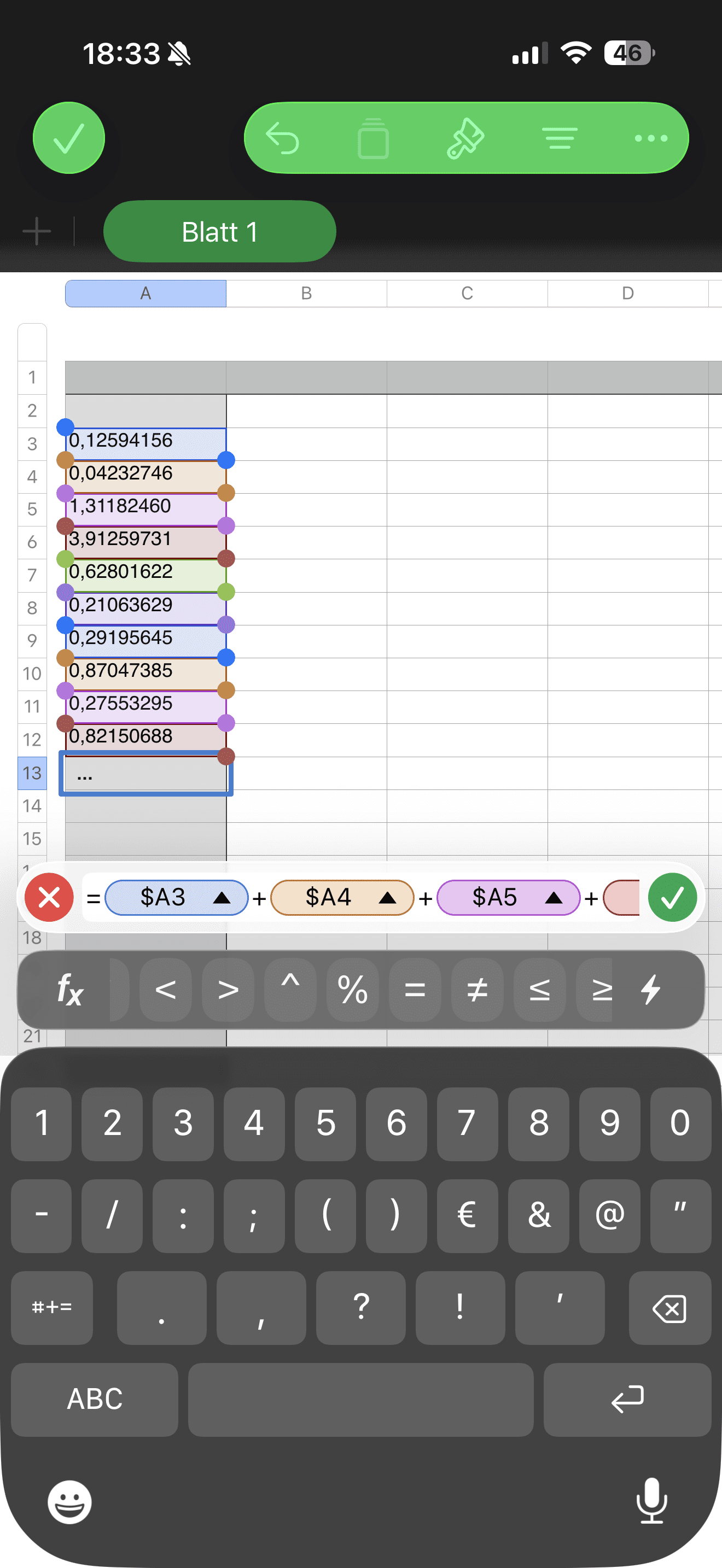The width and height of the screenshot is (722, 1568).
Task: Open the more options ellipsis menu
Action: coord(651,138)
